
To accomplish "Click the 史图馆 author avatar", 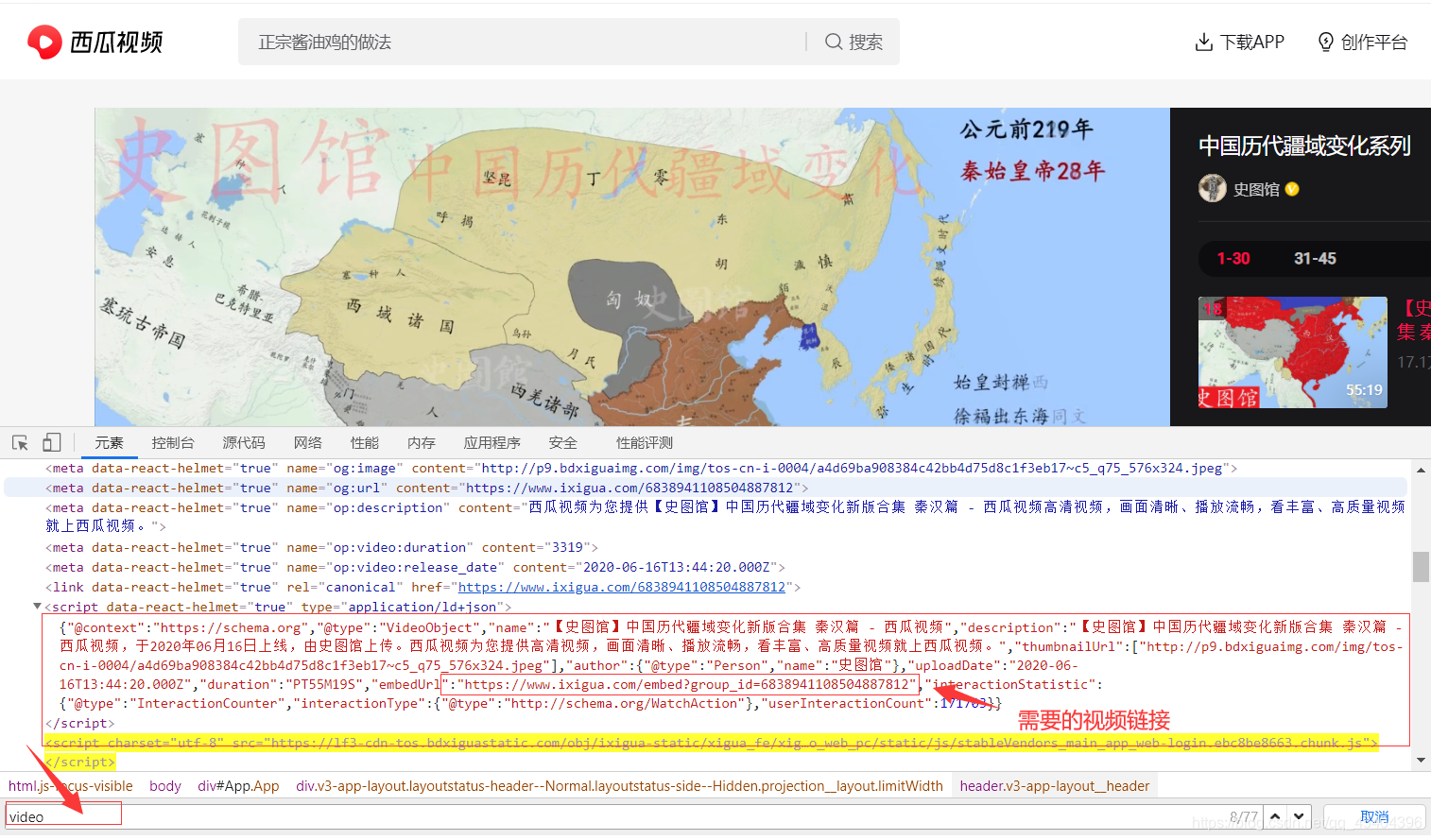I will [1213, 188].
